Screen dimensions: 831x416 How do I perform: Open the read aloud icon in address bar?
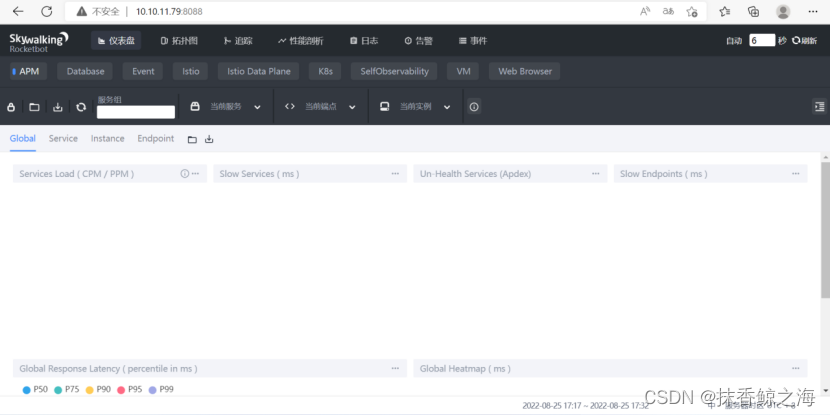pos(645,11)
